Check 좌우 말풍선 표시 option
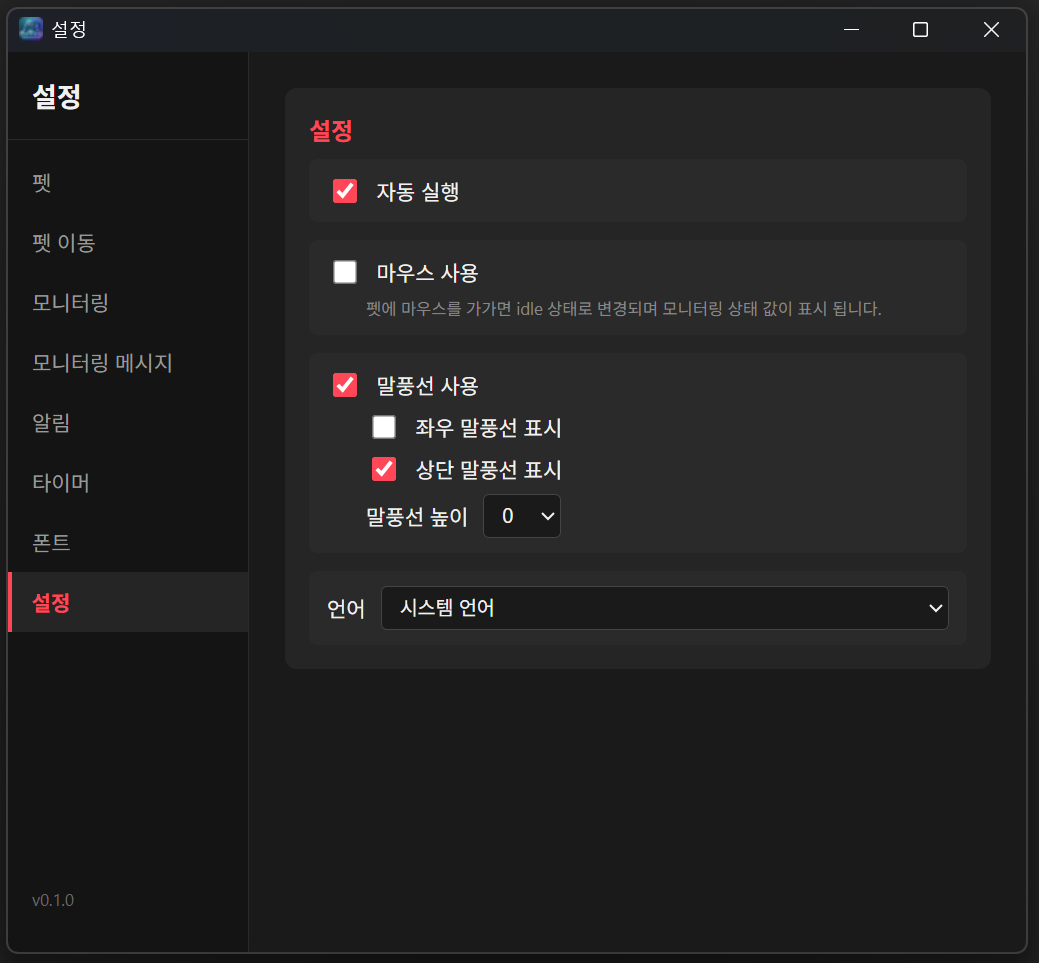 [384, 427]
